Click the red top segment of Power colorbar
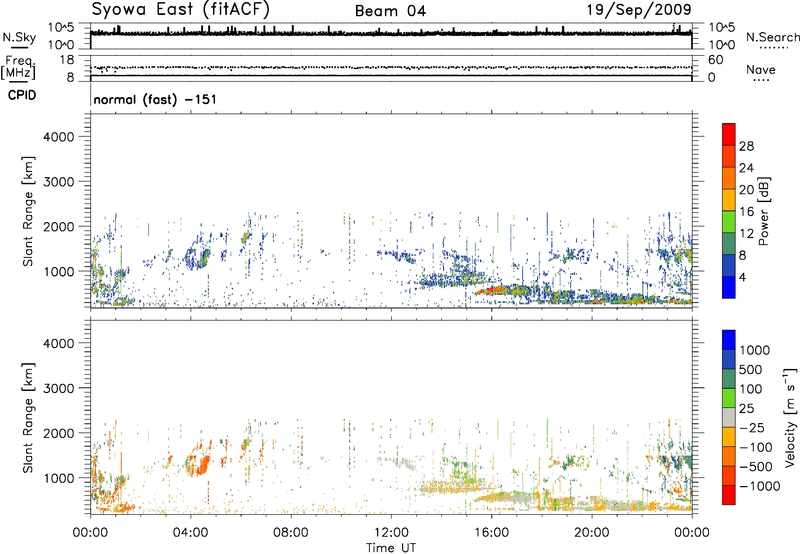800x554 pixels. 729,134
